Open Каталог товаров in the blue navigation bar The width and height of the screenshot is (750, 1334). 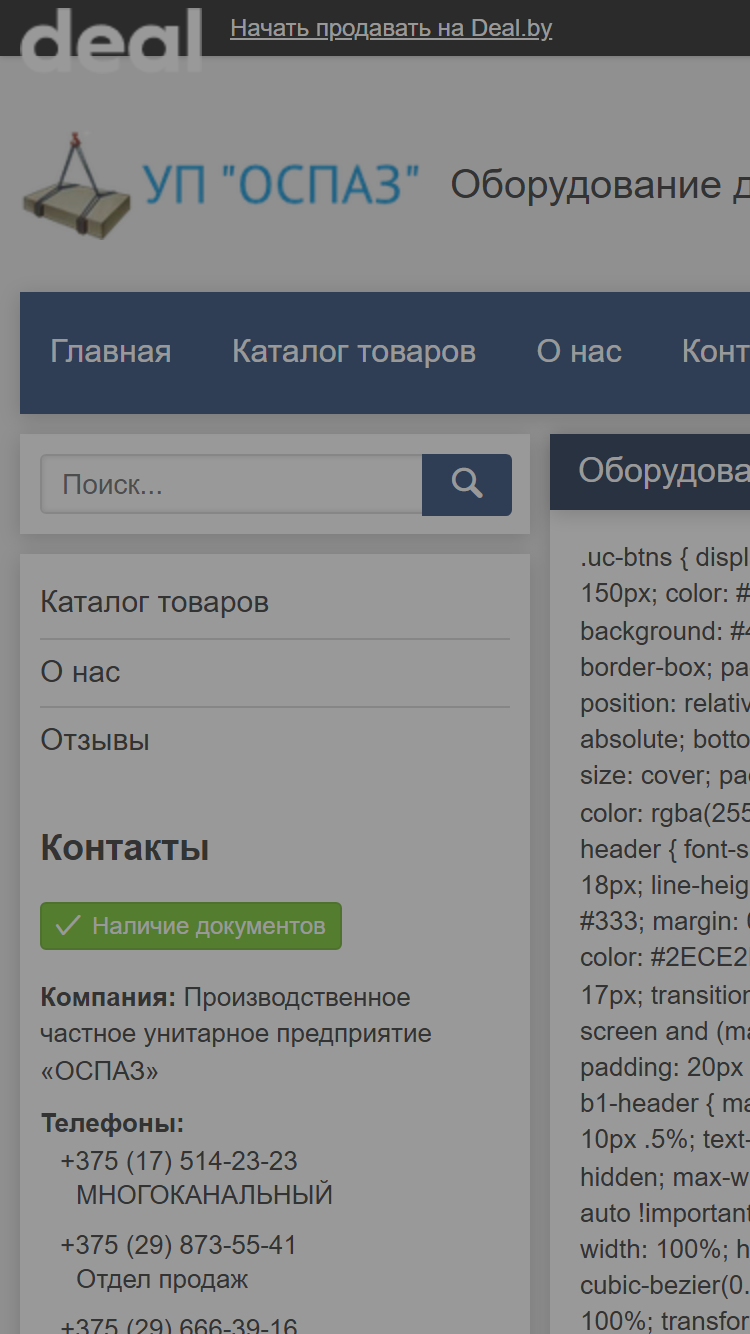(354, 352)
